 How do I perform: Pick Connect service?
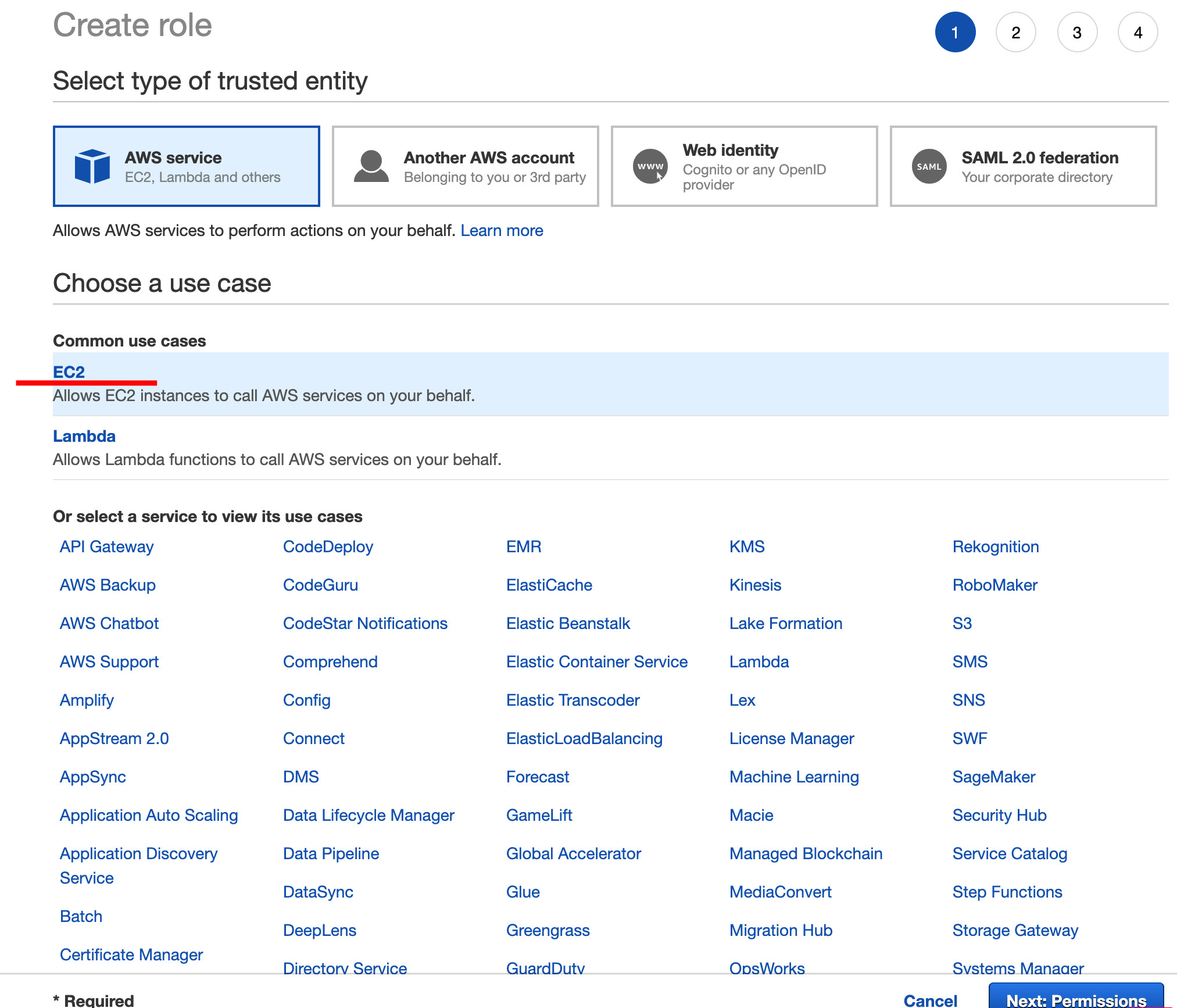click(314, 739)
